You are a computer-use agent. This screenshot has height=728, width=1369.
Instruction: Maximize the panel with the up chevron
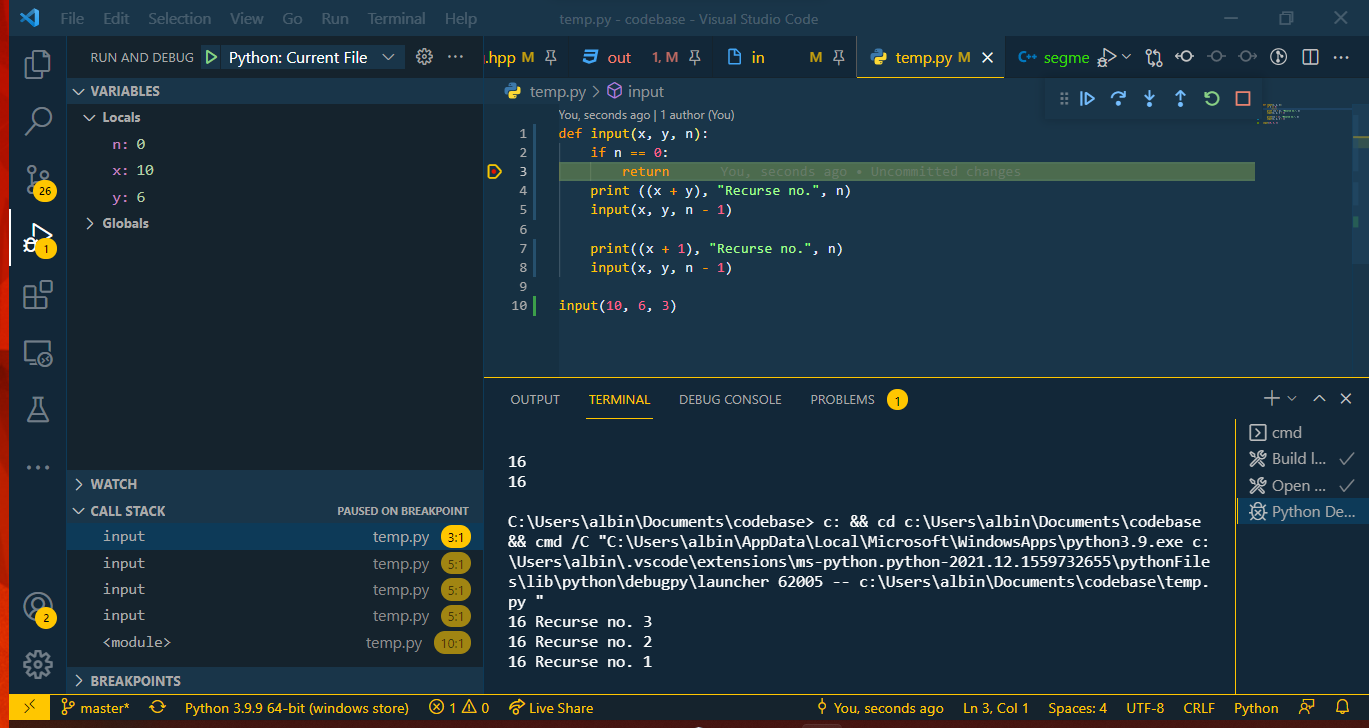[1319, 398]
